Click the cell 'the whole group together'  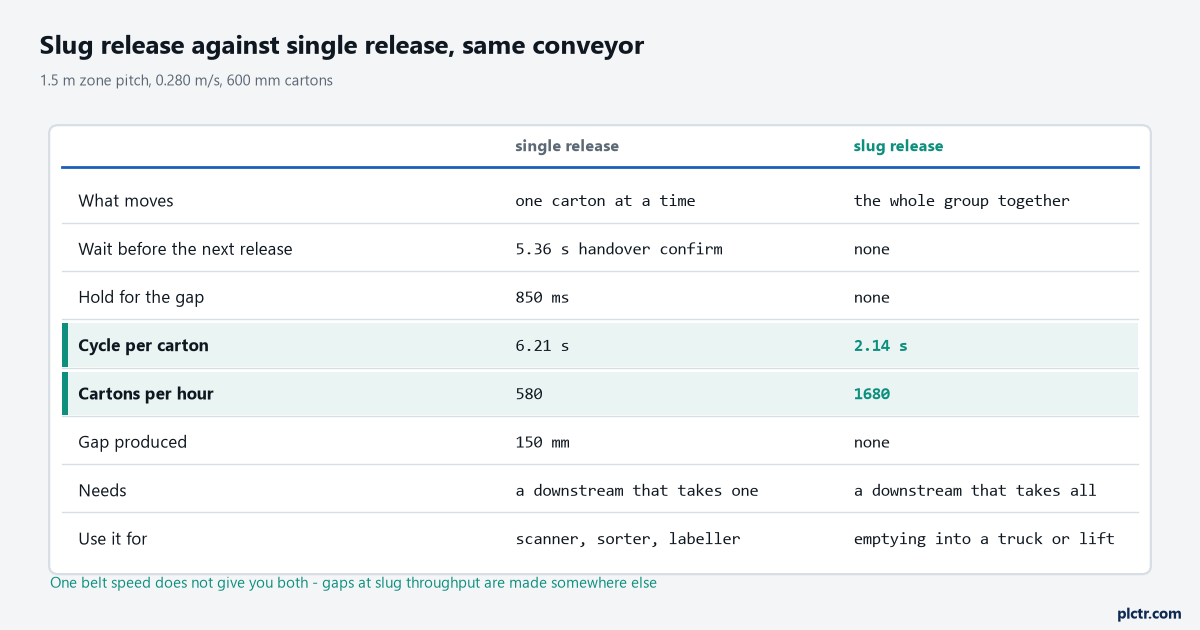point(961,201)
